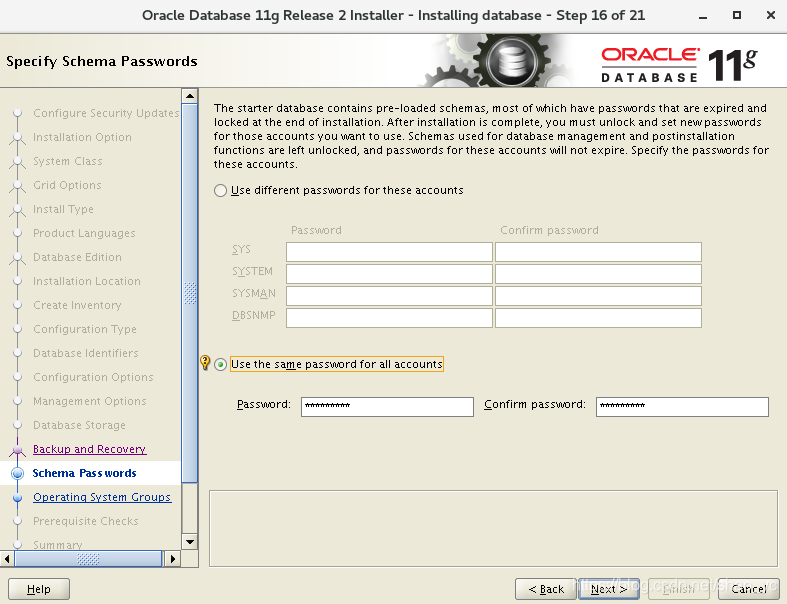787x604 pixels.
Task: Click the Product Languages step
Action: (84, 233)
